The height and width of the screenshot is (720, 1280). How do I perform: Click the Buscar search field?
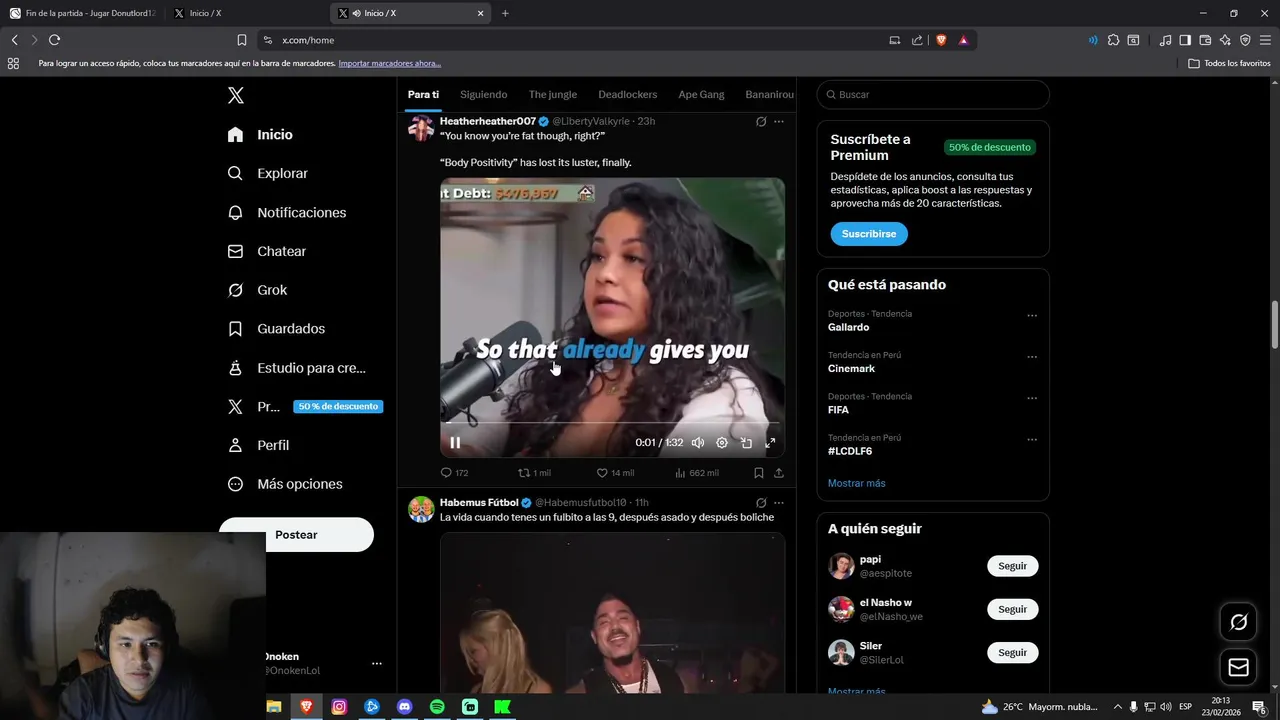click(933, 94)
